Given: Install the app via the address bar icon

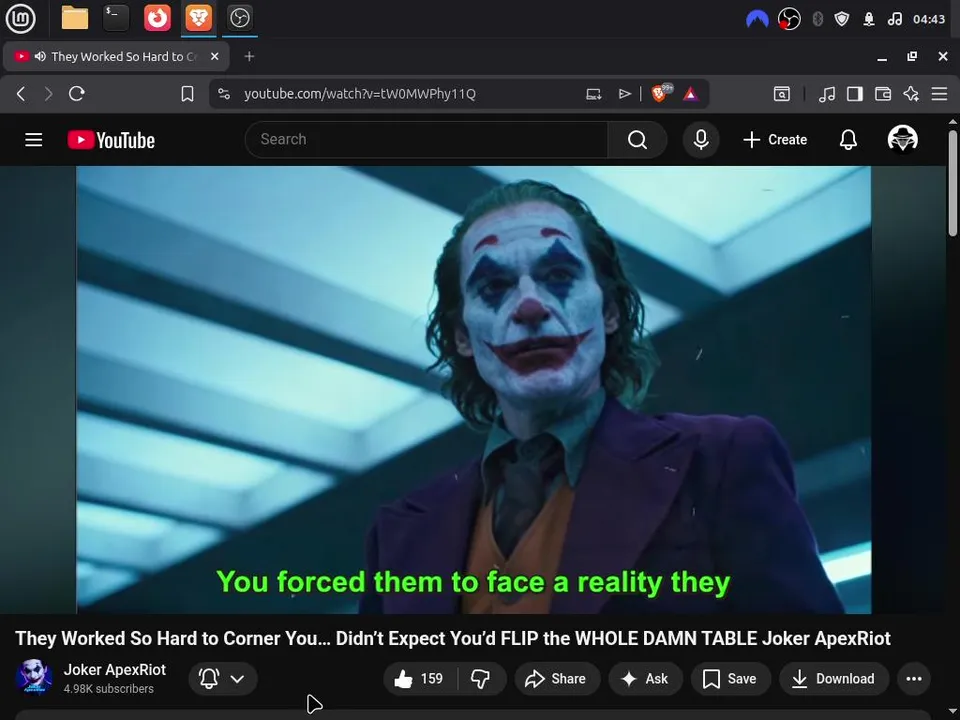Looking at the screenshot, I should [593, 94].
